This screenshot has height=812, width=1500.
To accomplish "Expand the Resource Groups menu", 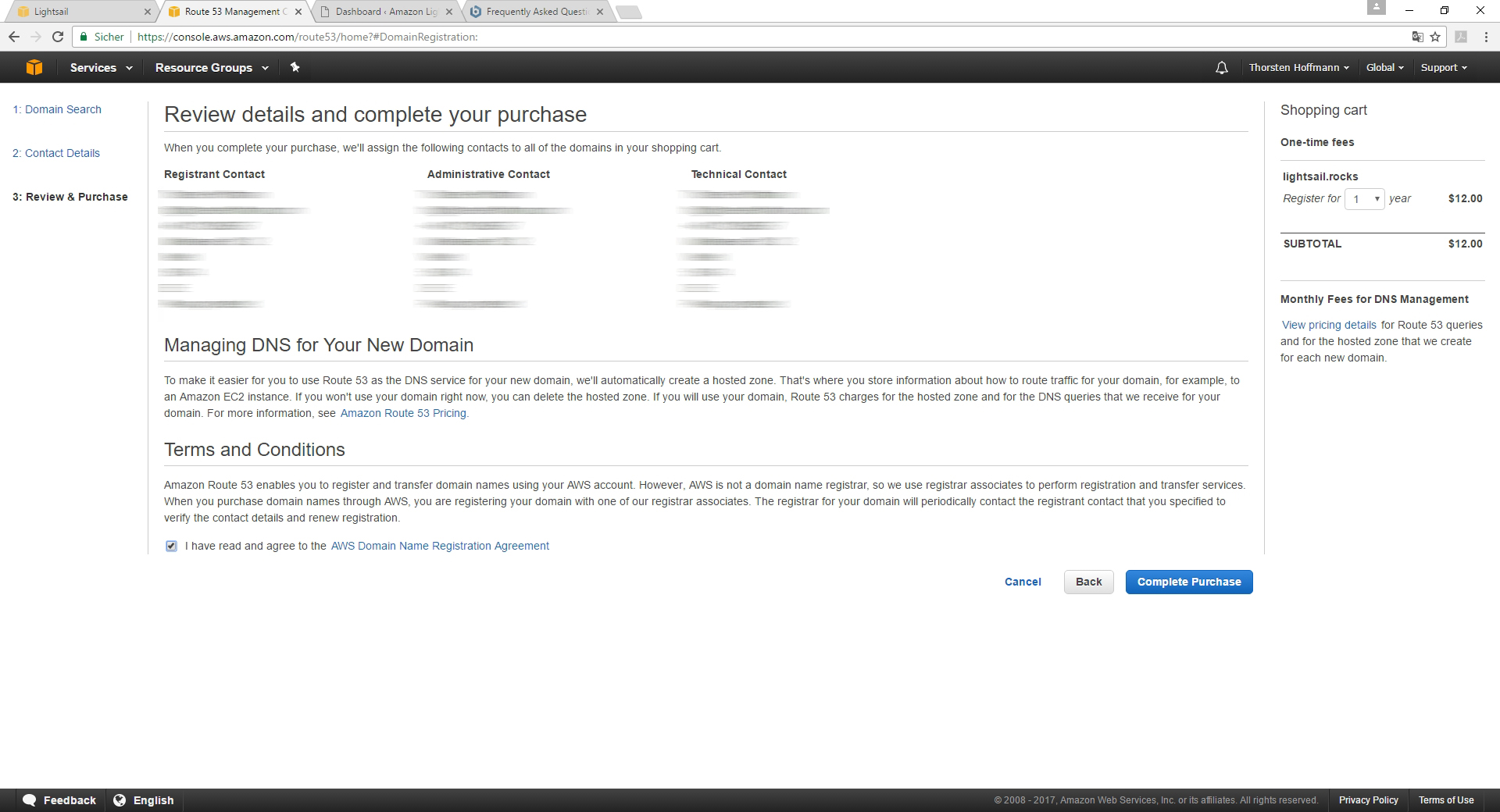I will point(212,68).
